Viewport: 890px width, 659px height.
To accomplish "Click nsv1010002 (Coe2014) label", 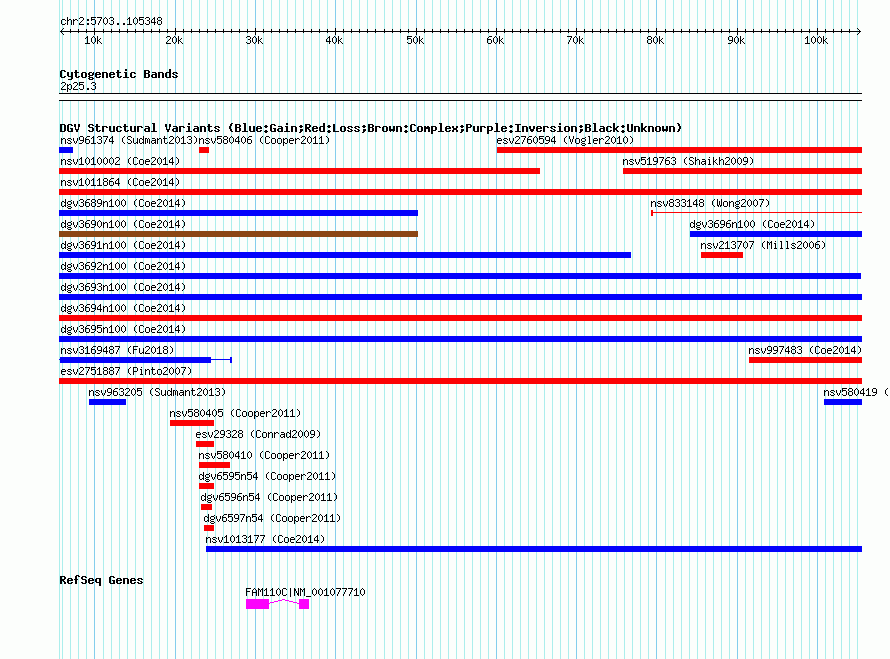I will 120,161.
